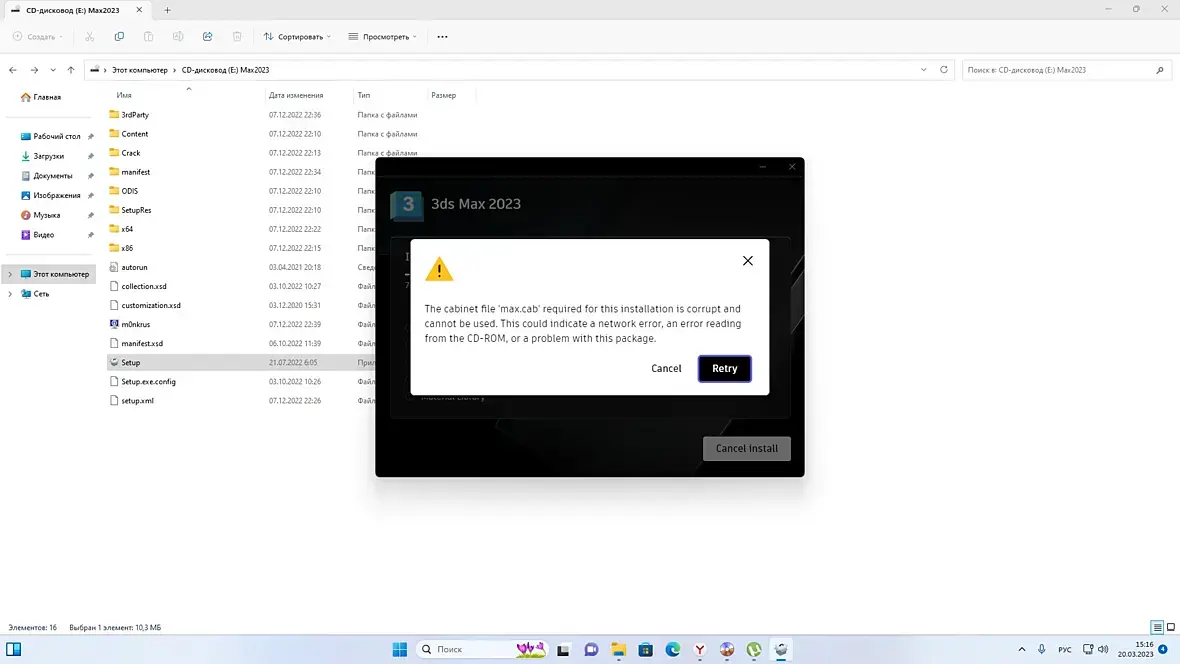Click the Delete trash icon in toolbar
1180x664 pixels.
coord(237,36)
